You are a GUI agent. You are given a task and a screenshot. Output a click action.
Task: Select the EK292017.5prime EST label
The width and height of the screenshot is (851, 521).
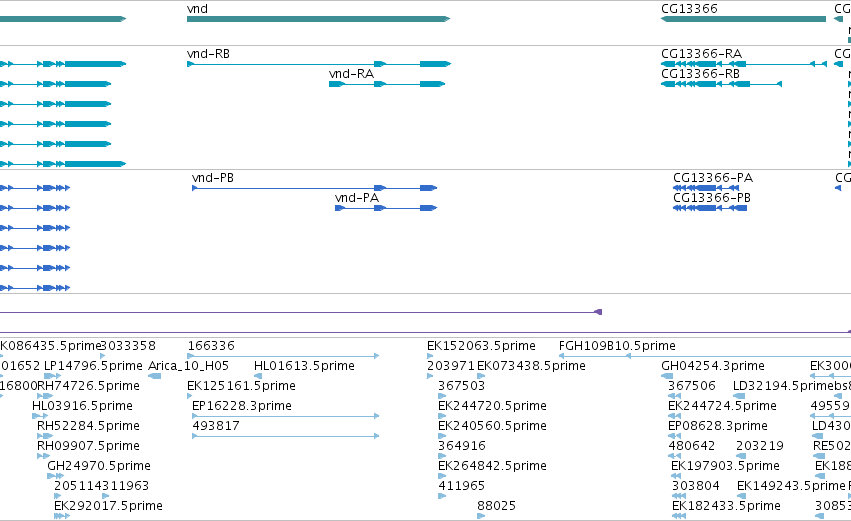tap(108, 506)
